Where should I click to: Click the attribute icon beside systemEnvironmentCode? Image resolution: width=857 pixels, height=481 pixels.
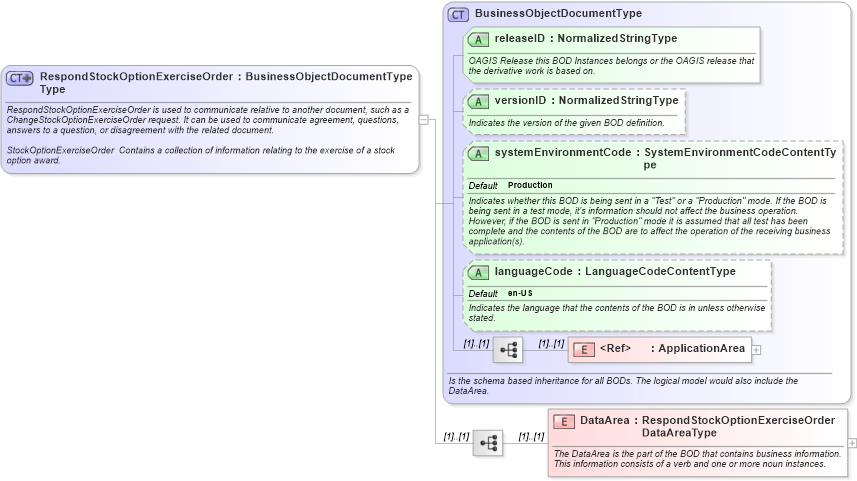coord(478,154)
